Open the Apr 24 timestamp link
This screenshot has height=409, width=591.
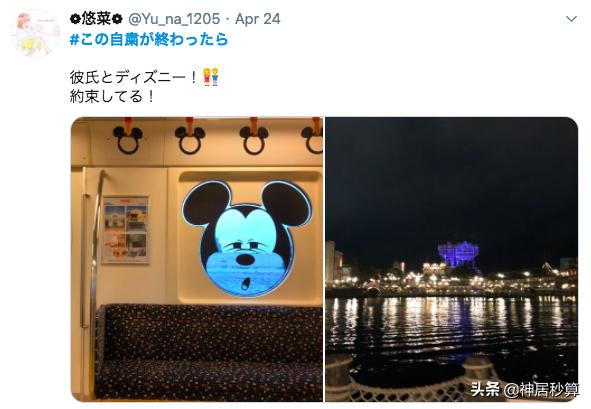pyautogui.click(x=258, y=19)
